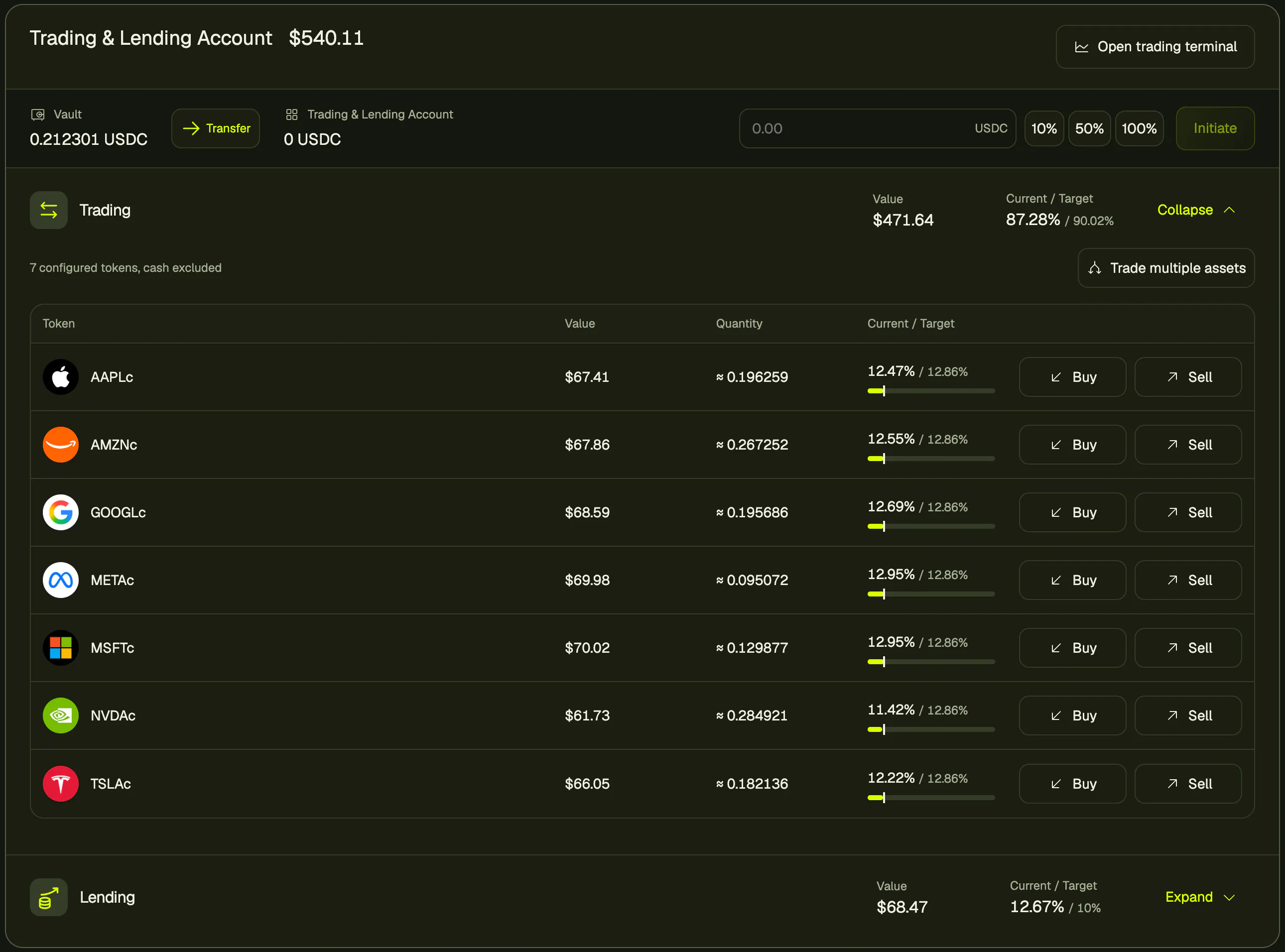
Task: Click the METAc Meta logo icon
Action: (61, 580)
